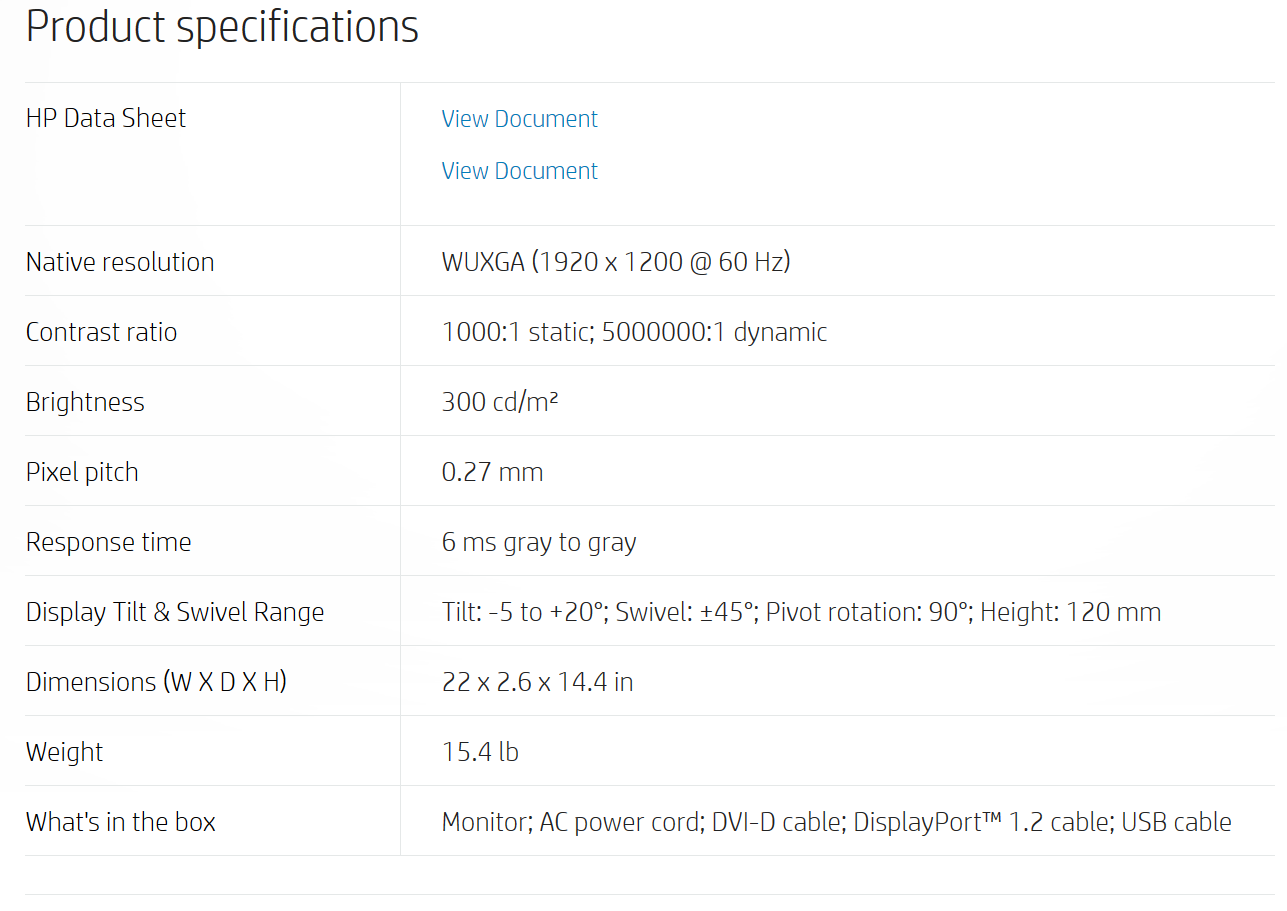
Task: Click the Display Tilt & Swivel Range label
Action: (x=175, y=612)
